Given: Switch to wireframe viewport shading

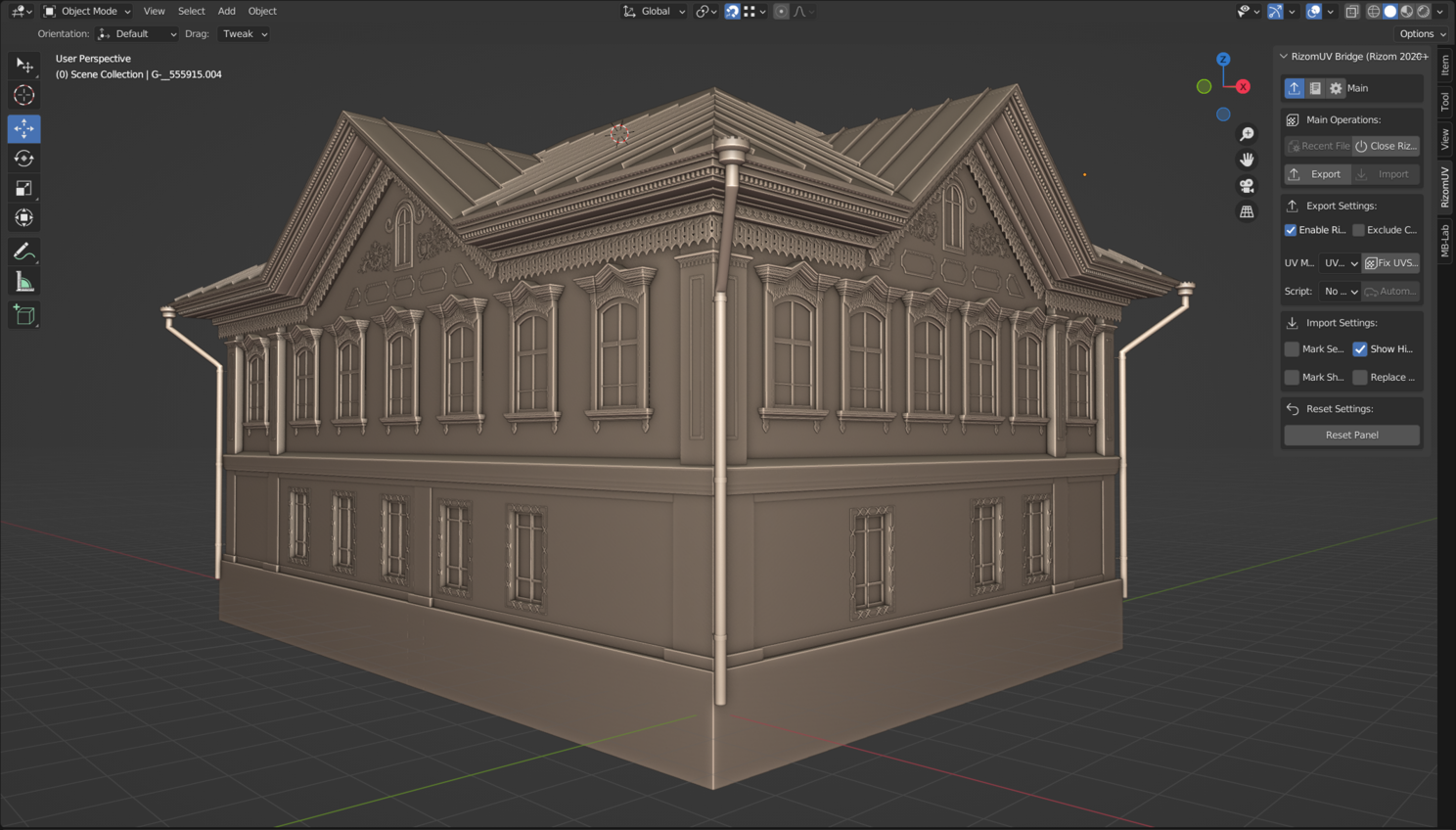Looking at the screenshot, I should (1374, 12).
